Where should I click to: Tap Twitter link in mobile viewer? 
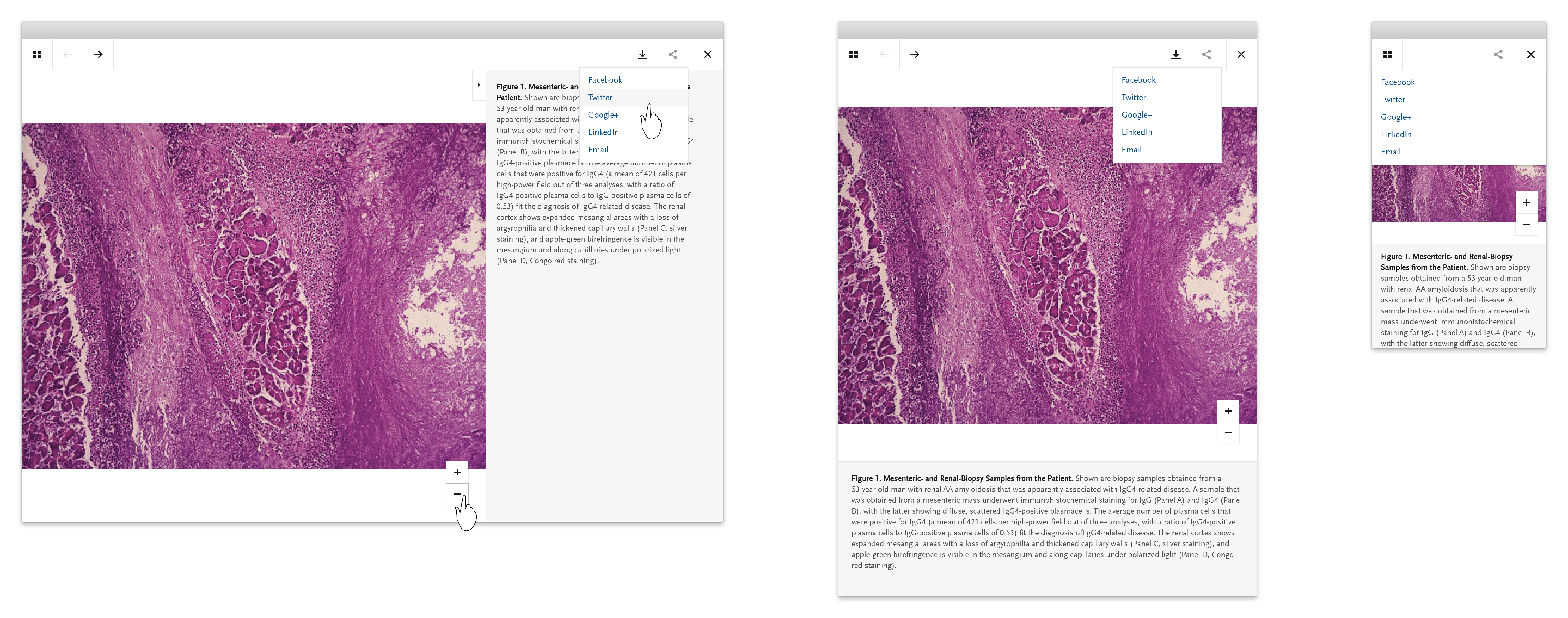tap(1393, 100)
